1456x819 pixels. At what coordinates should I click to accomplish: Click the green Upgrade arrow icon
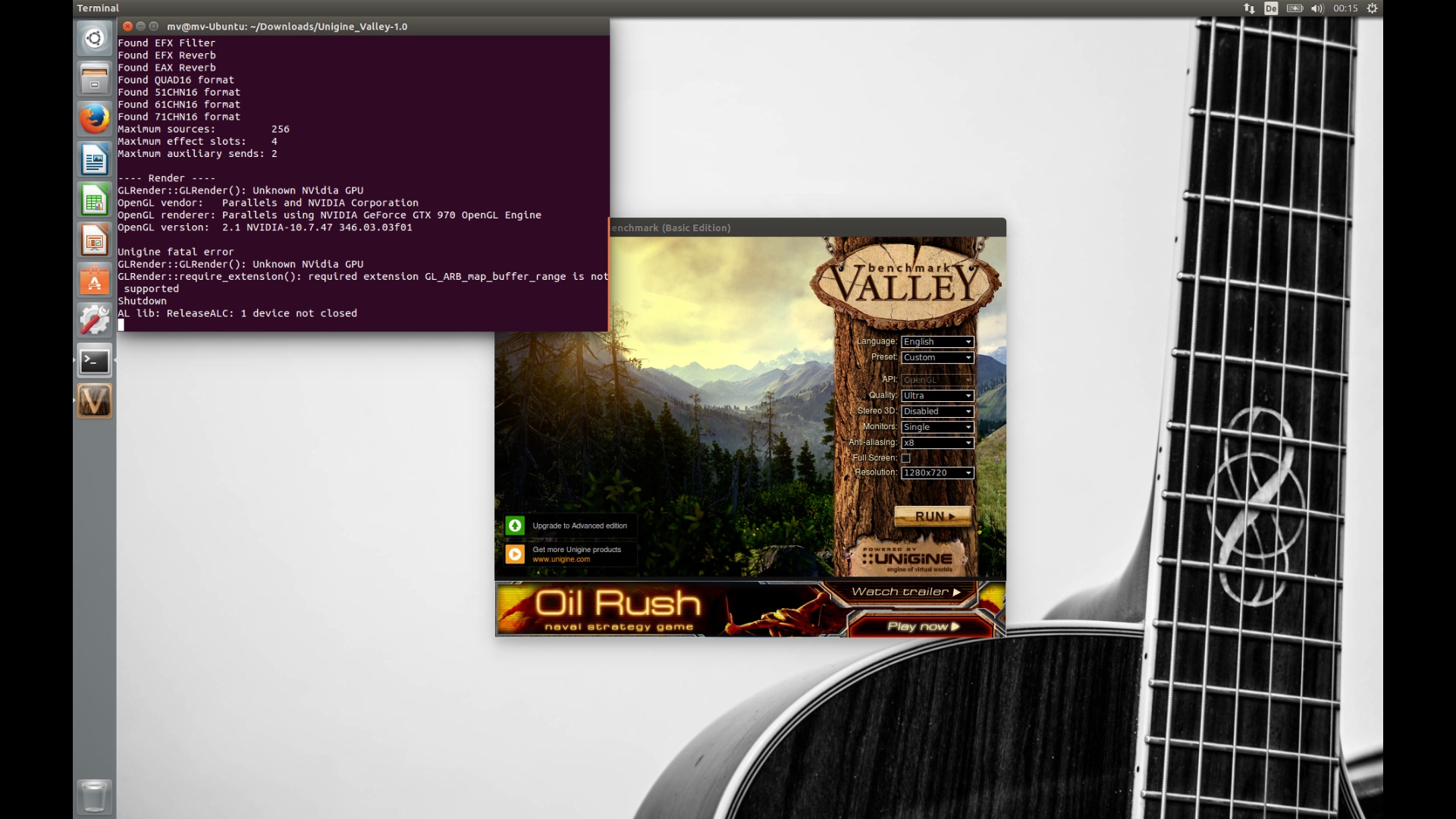(x=515, y=526)
